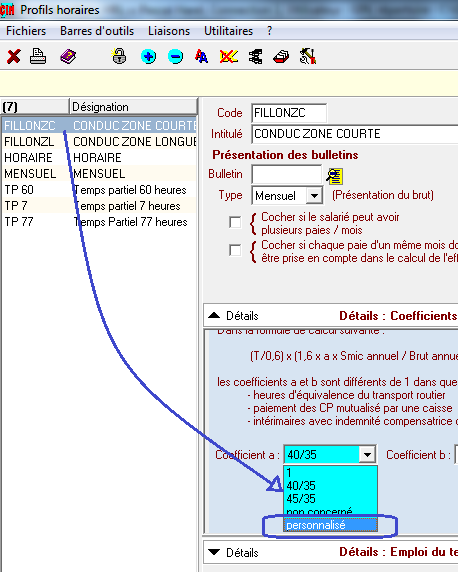Select the MENSUEL row in list
The height and width of the screenshot is (572, 458).
click(99, 174)
